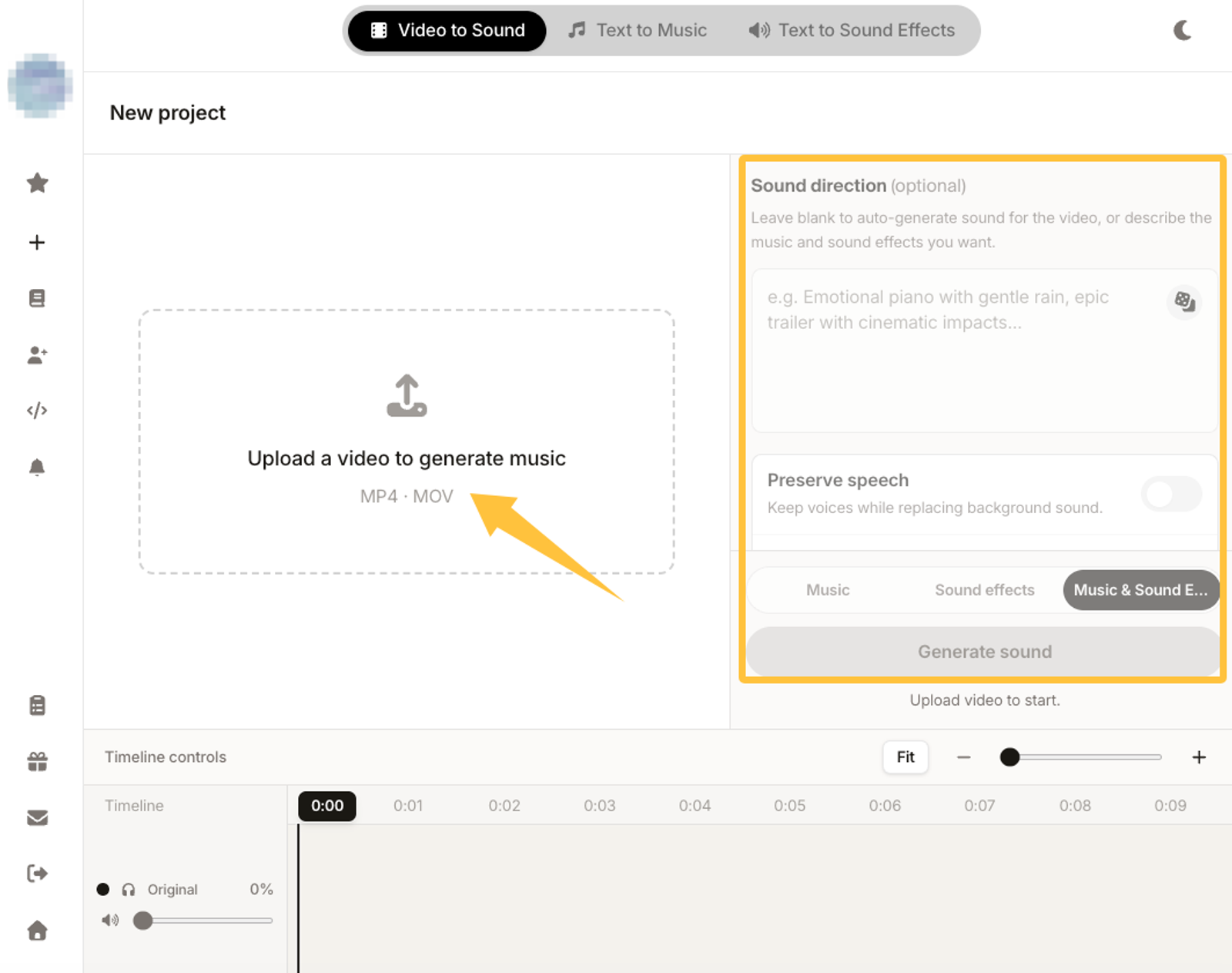Switch to Text to Sound Effects tab

pyautogui.click(x=852, y=30)
